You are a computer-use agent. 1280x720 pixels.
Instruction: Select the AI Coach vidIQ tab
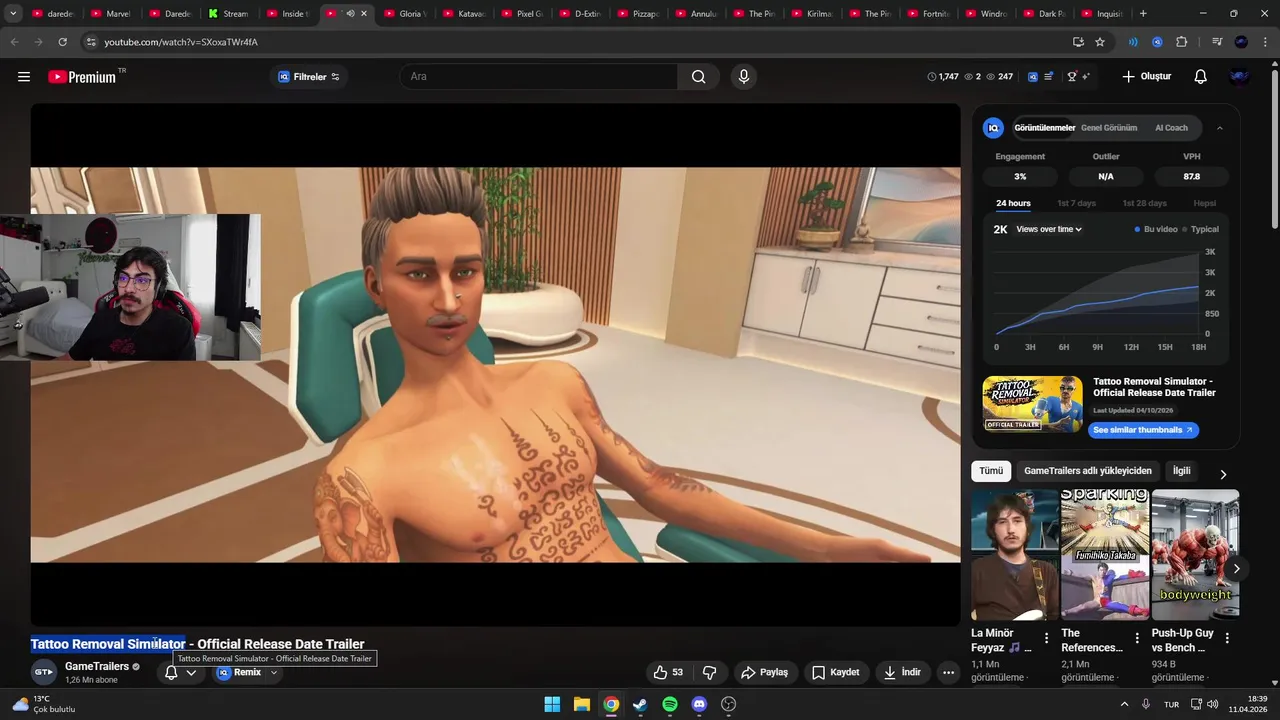1171,128
